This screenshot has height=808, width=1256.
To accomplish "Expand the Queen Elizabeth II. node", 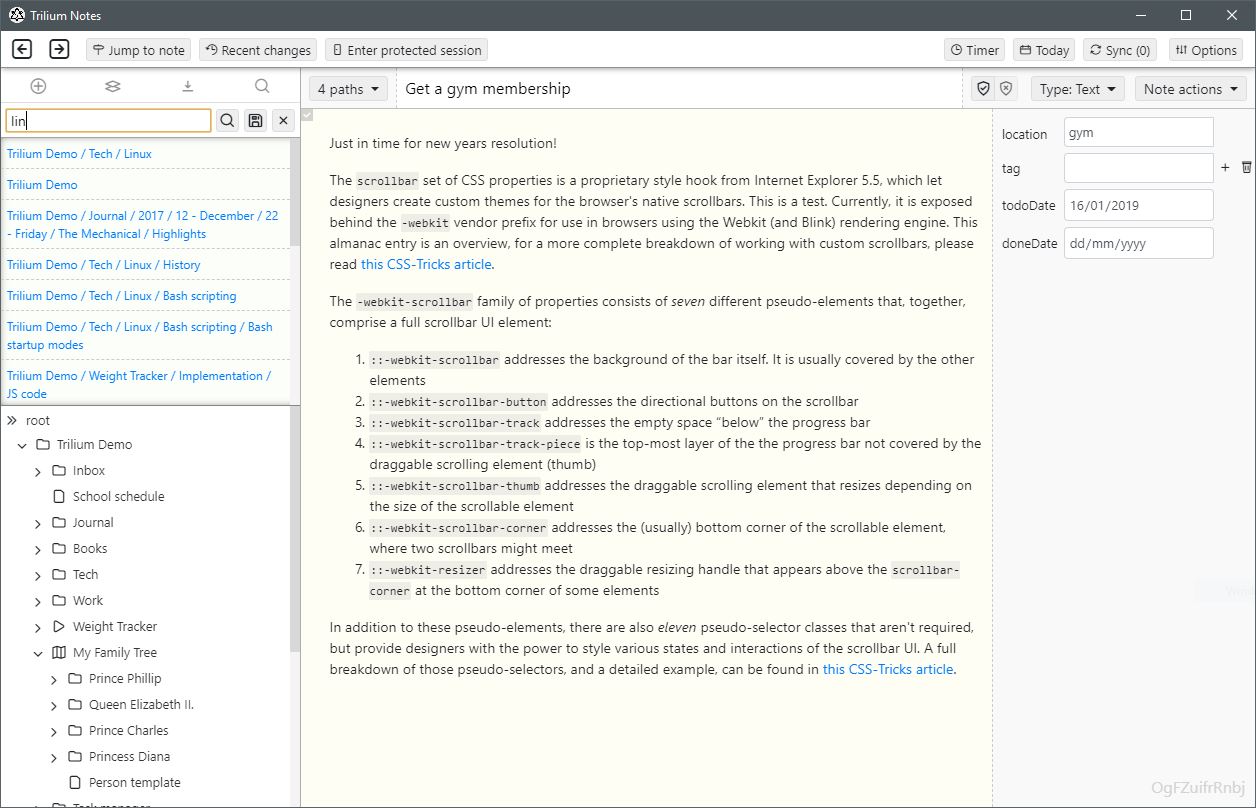I will (x=54, y=705).
